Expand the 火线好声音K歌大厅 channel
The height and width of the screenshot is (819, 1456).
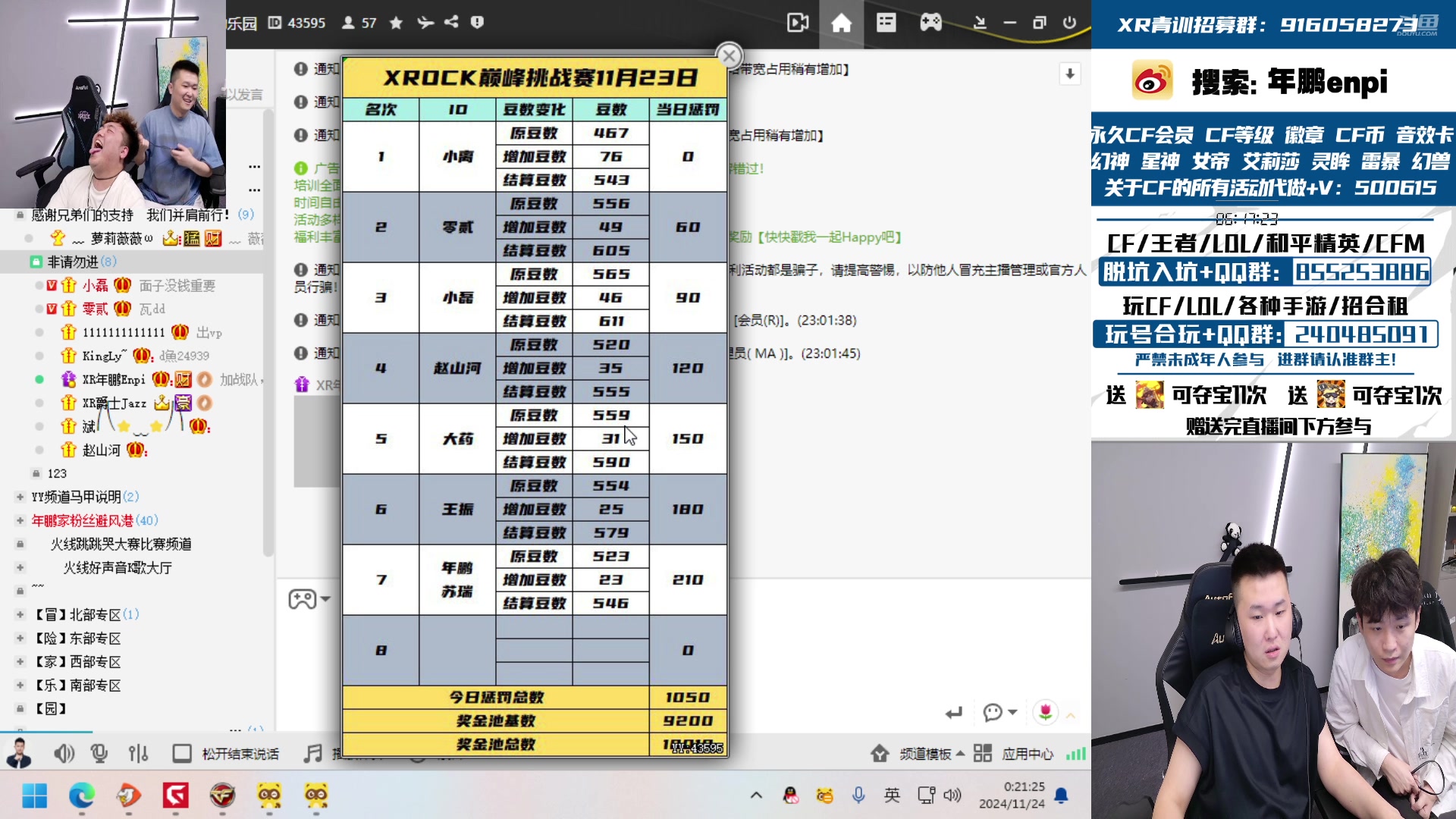coord(20,567)
